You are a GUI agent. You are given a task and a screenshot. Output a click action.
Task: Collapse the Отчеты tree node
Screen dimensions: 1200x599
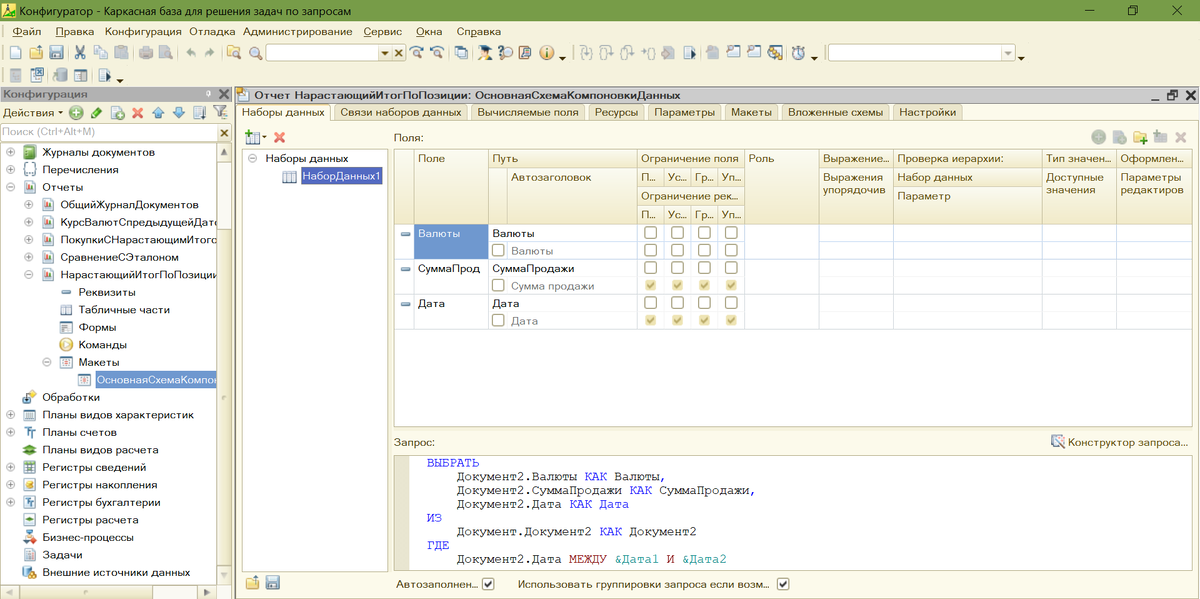[11, 187]
